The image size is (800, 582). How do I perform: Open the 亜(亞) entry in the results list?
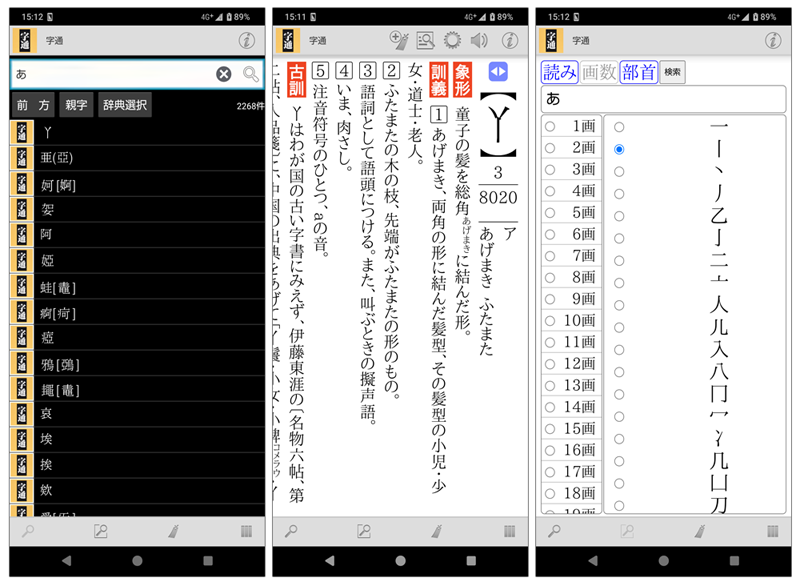56,158
